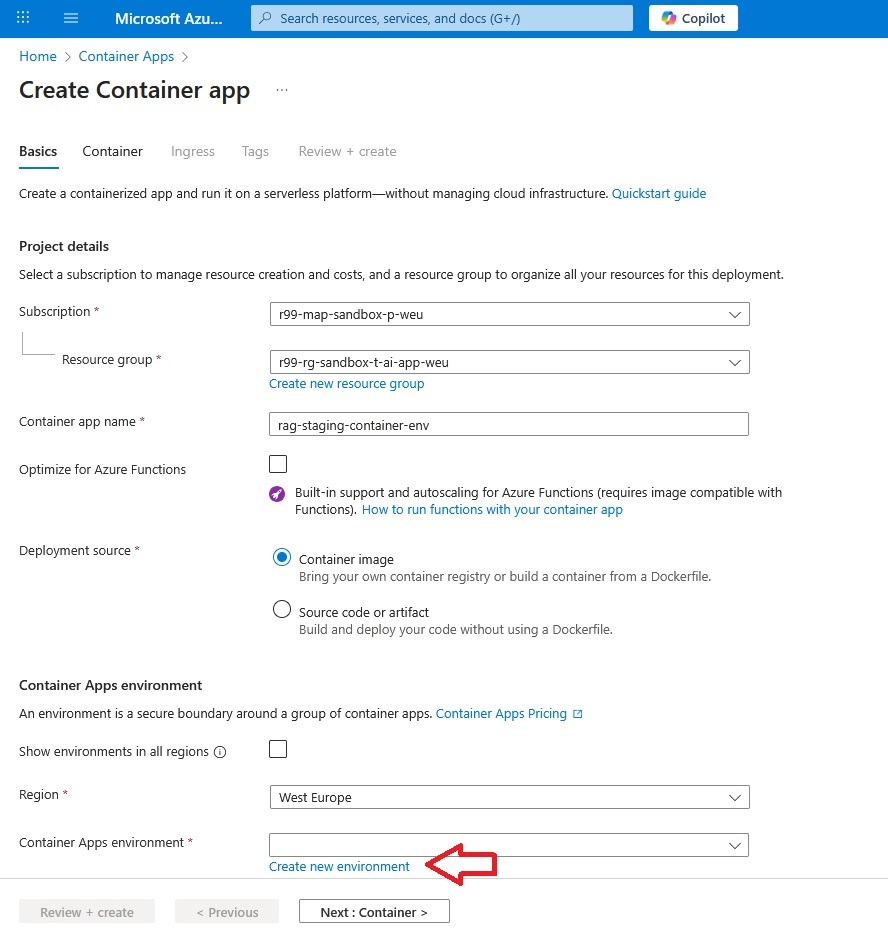
Task: Click the Container app name input field
Action: coord(508,424)
